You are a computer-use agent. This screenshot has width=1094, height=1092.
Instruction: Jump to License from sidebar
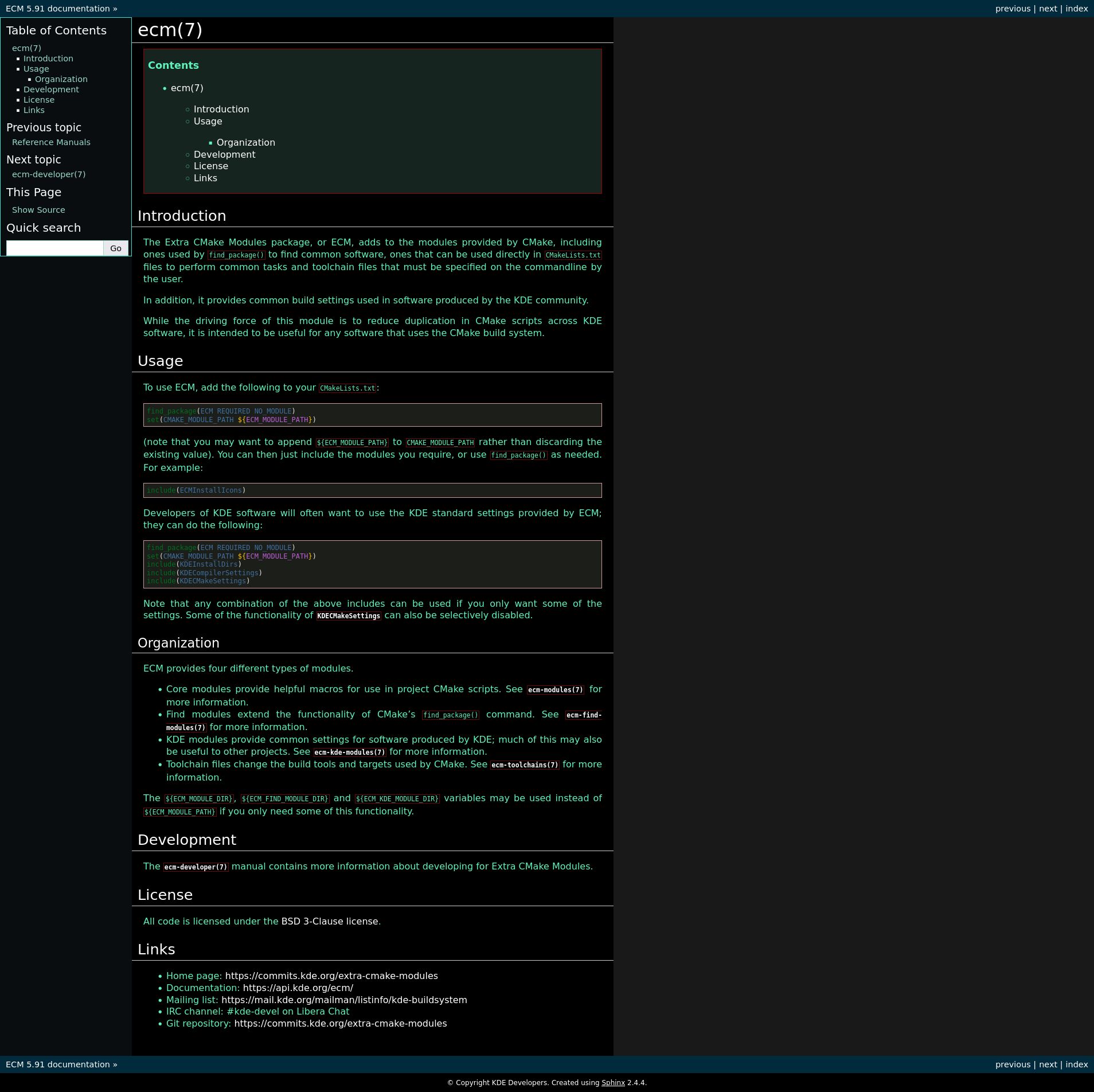tap(39, 100)
